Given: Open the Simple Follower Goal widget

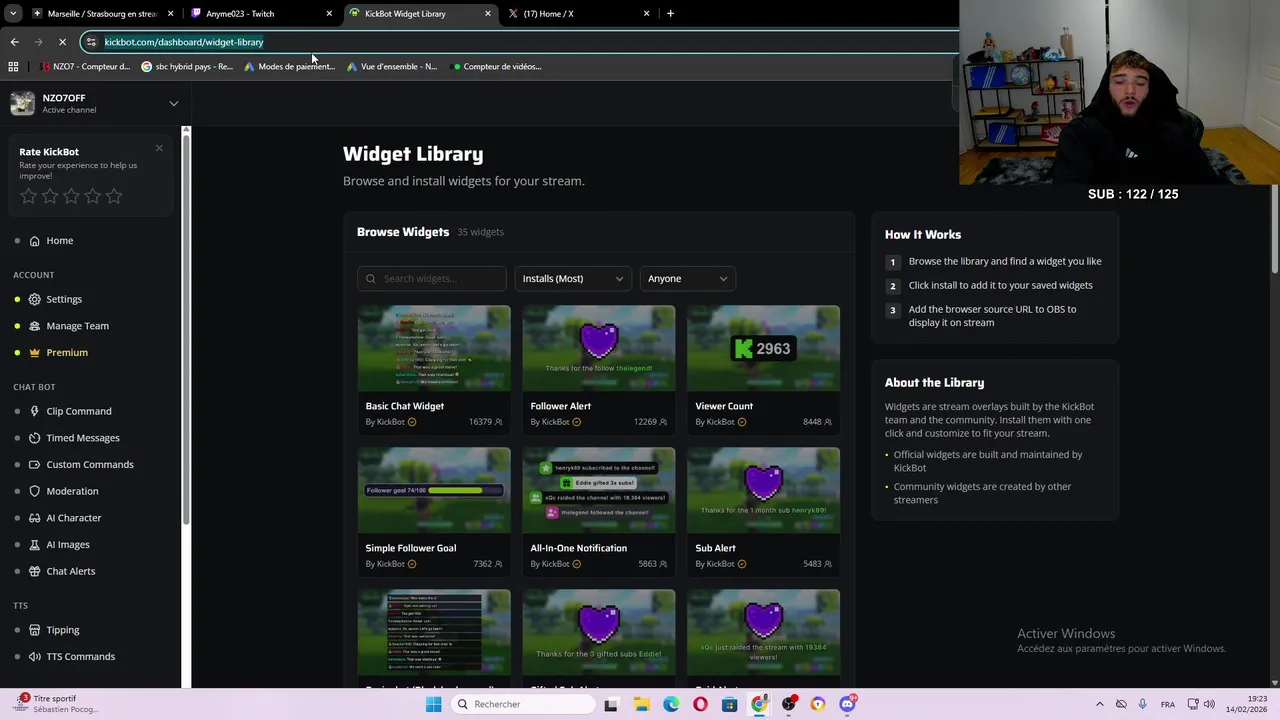Looking at the screenshot, I should (434, 512).
